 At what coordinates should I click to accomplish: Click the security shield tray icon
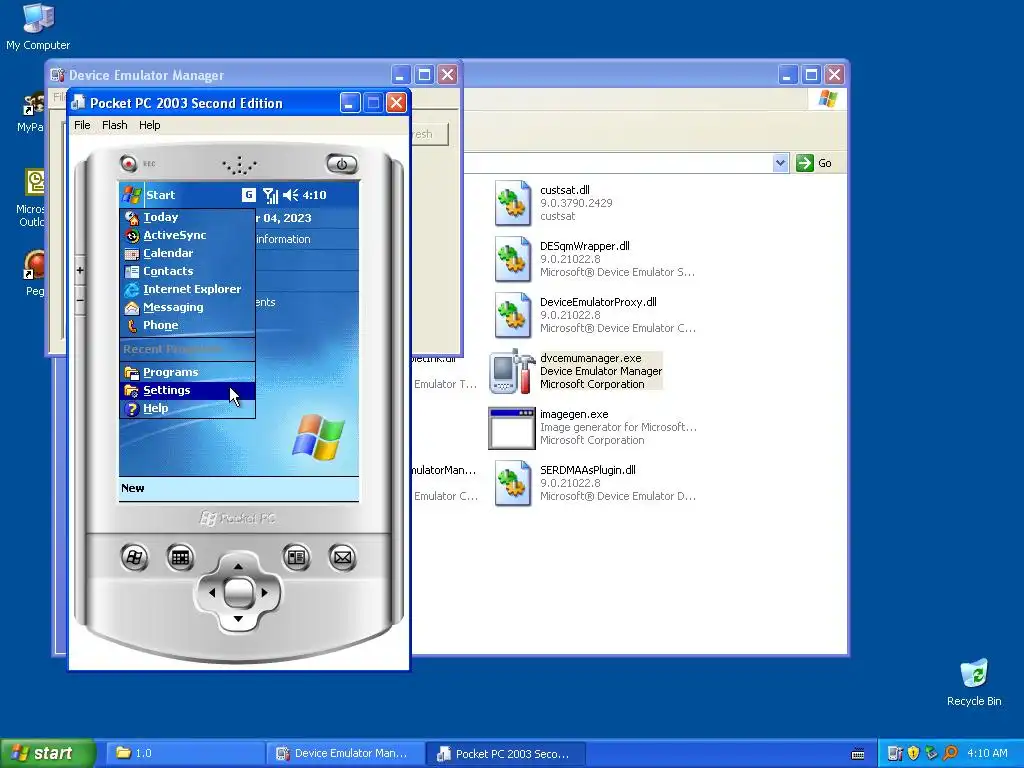pyautogui.click(x=914, y=754)
